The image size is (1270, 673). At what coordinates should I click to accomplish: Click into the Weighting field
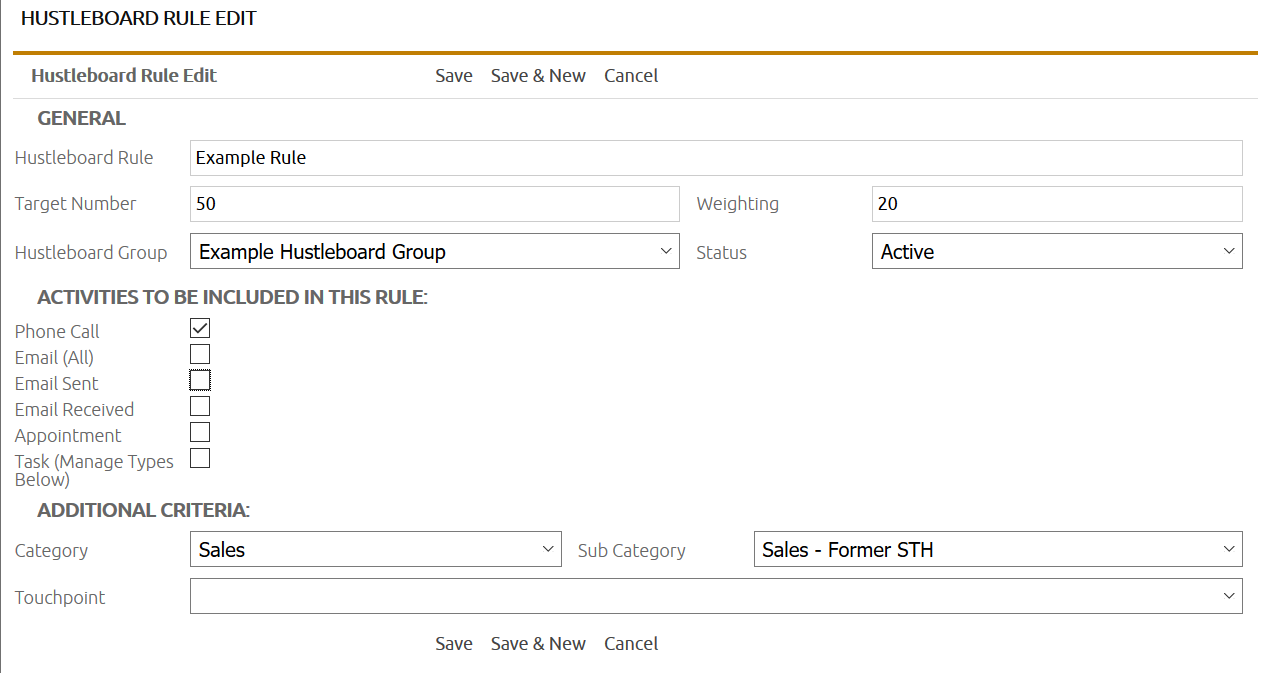pos(1057,204)
